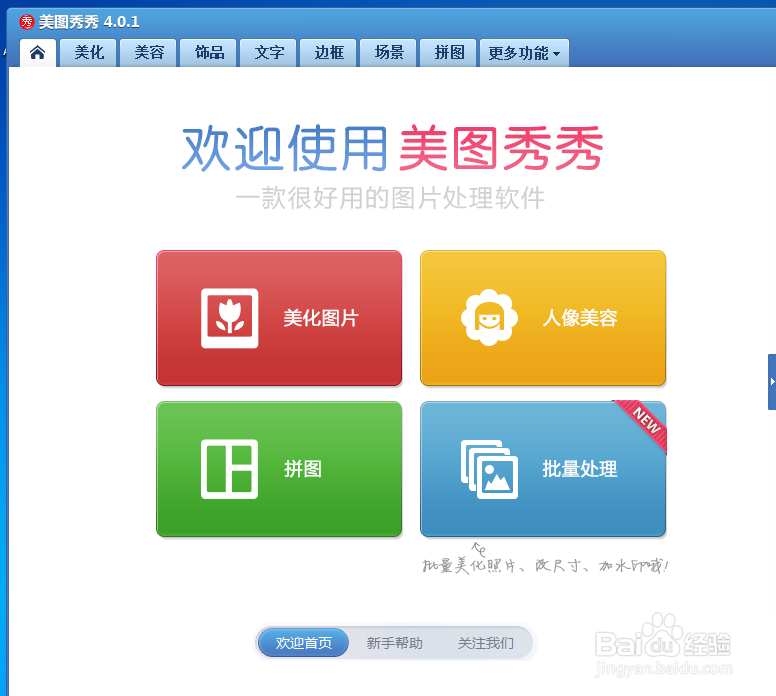Open the 边框 tab
776x696 pixels.
coord(328,52)
